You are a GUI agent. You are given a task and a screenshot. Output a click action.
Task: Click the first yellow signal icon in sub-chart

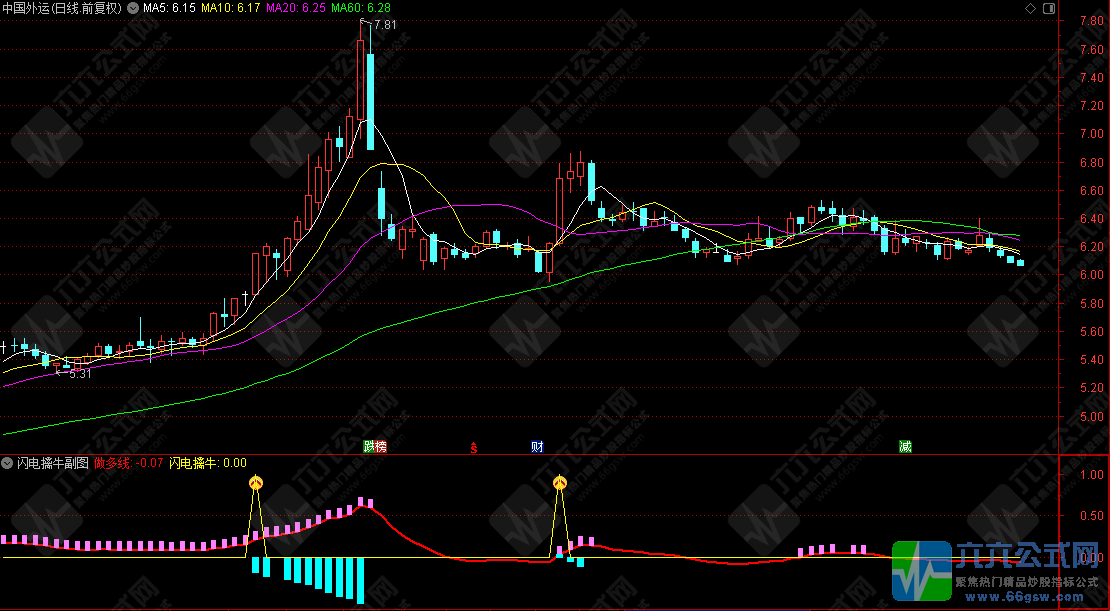click(256, 483)
